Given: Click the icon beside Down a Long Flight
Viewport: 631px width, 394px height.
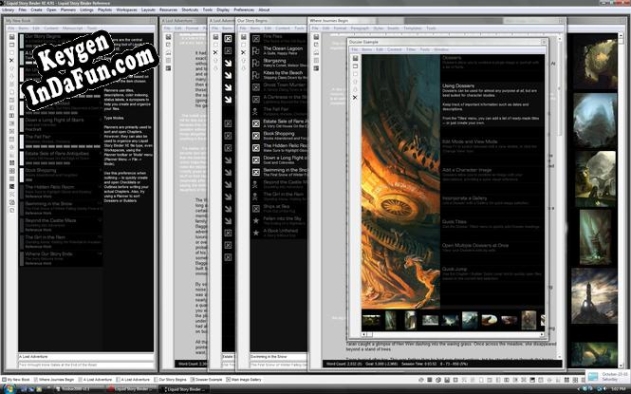Looking at the screenshot, I should pos(256,160).
